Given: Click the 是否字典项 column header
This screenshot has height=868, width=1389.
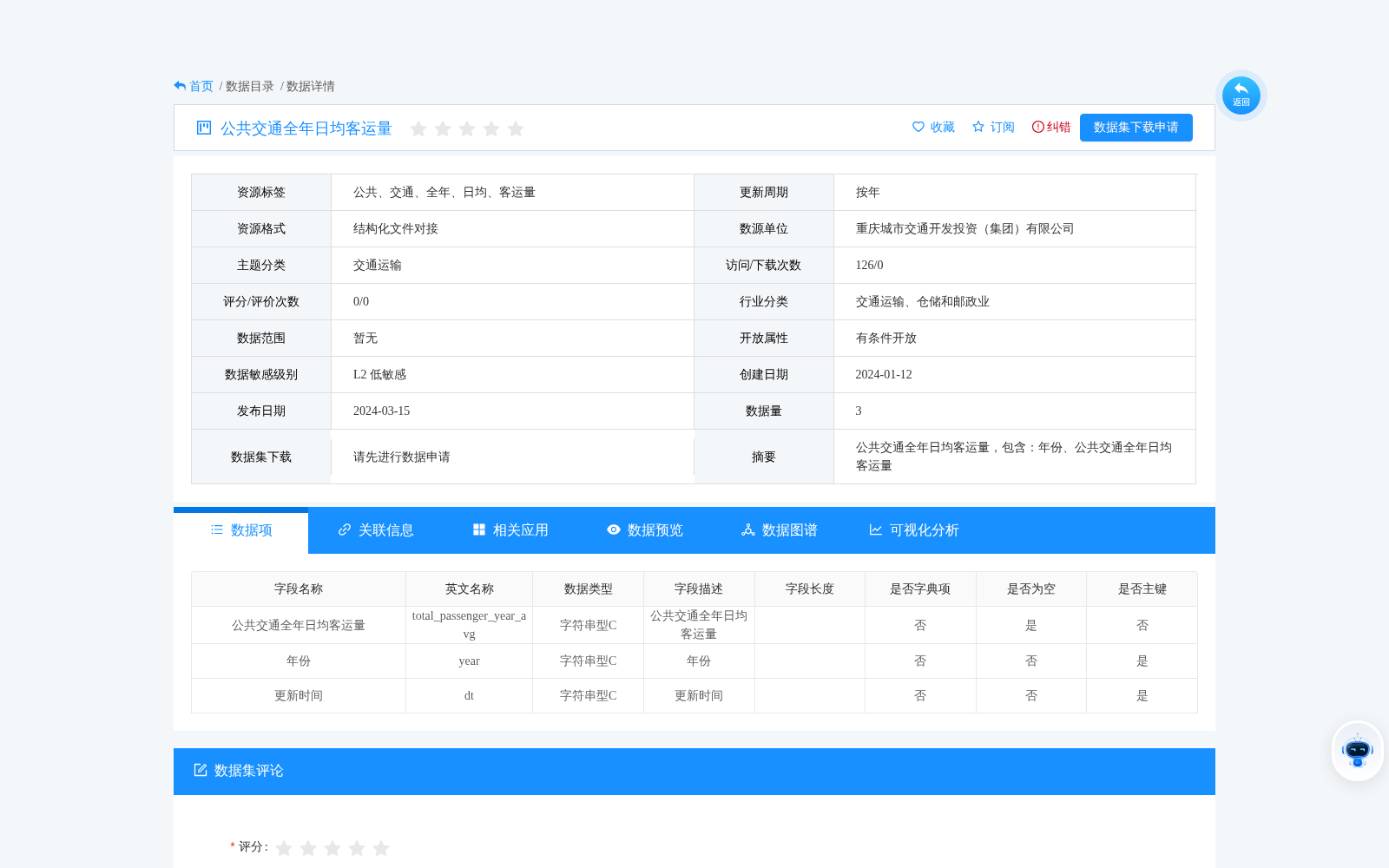Looking at the screenshot, I should (920, 589).
